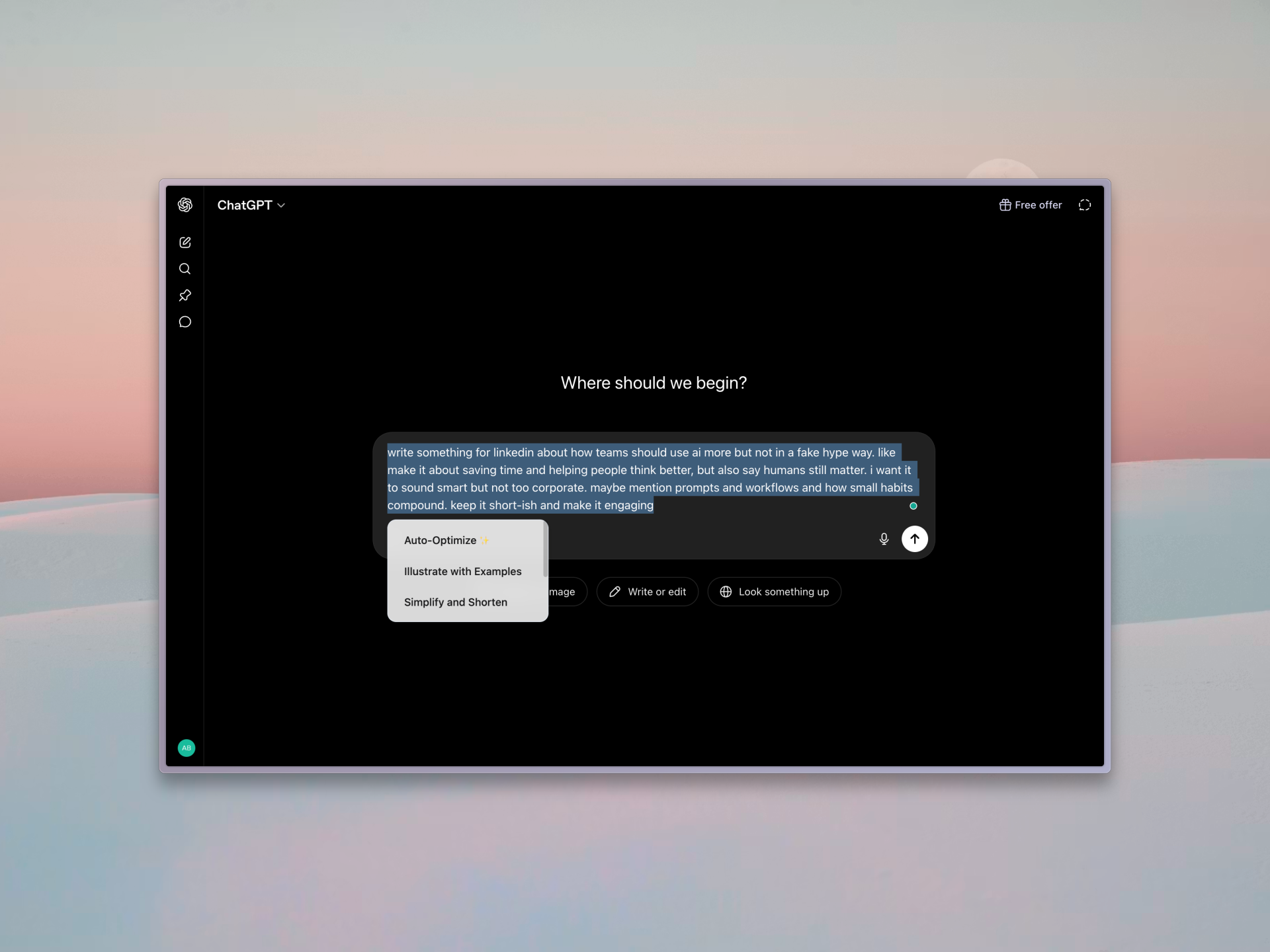The width and height of the screenshot is (1270, 952).
Task: Click the gift icon beside Free offer
Action: [x=1005, y=205]
